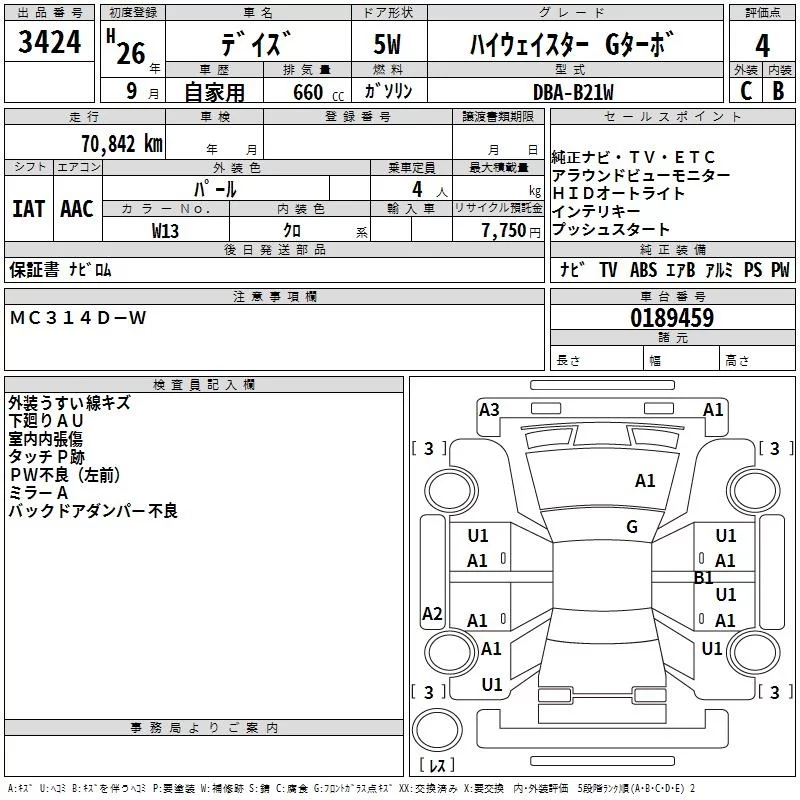Click HIDオートライト line
The image size is (800, 800).
[x=618, y=193]
